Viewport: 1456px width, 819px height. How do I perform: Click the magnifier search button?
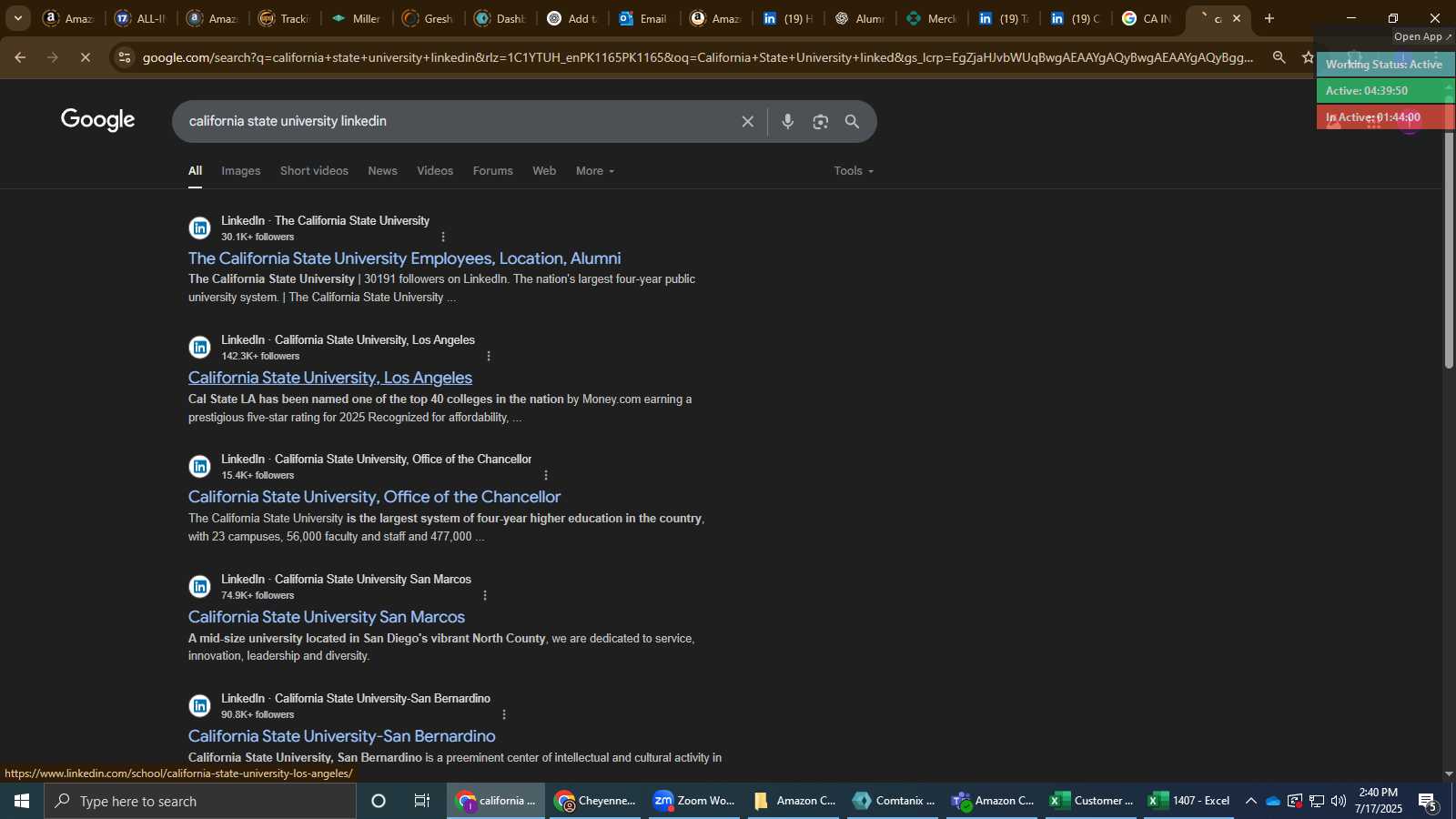[x=853, y=121]
